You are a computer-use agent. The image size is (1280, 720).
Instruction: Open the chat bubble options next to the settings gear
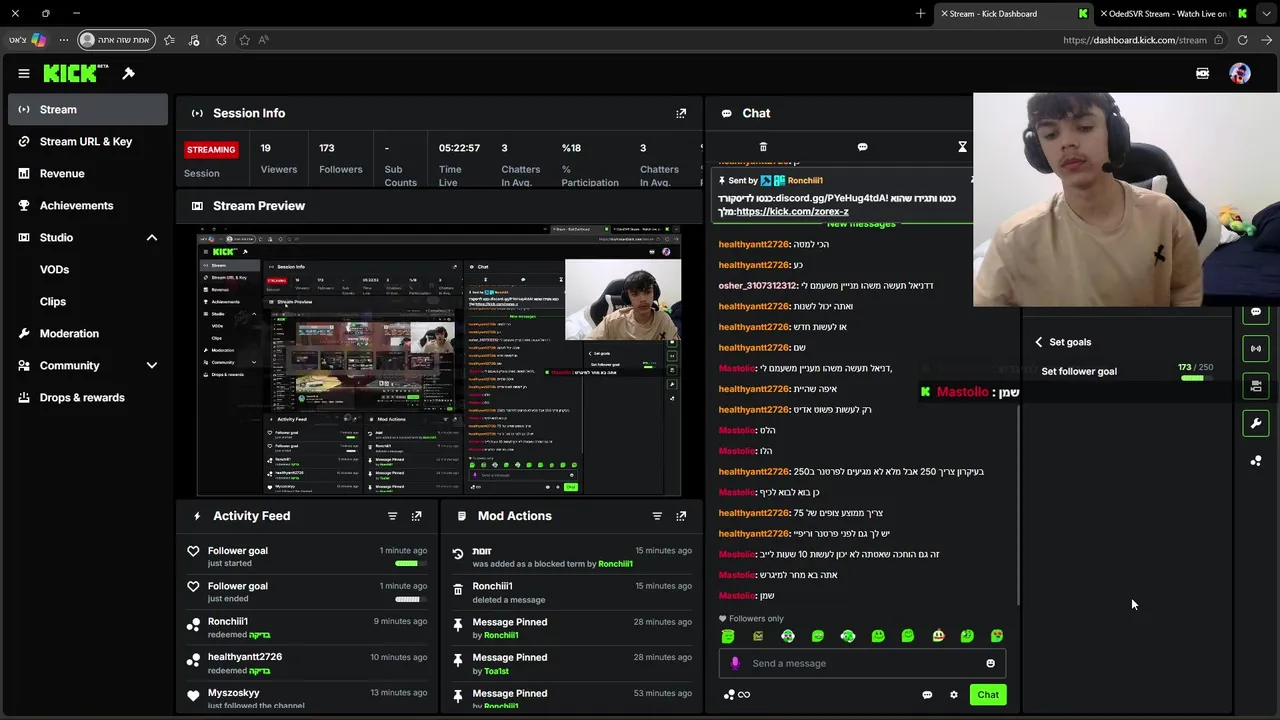point(927,695)
